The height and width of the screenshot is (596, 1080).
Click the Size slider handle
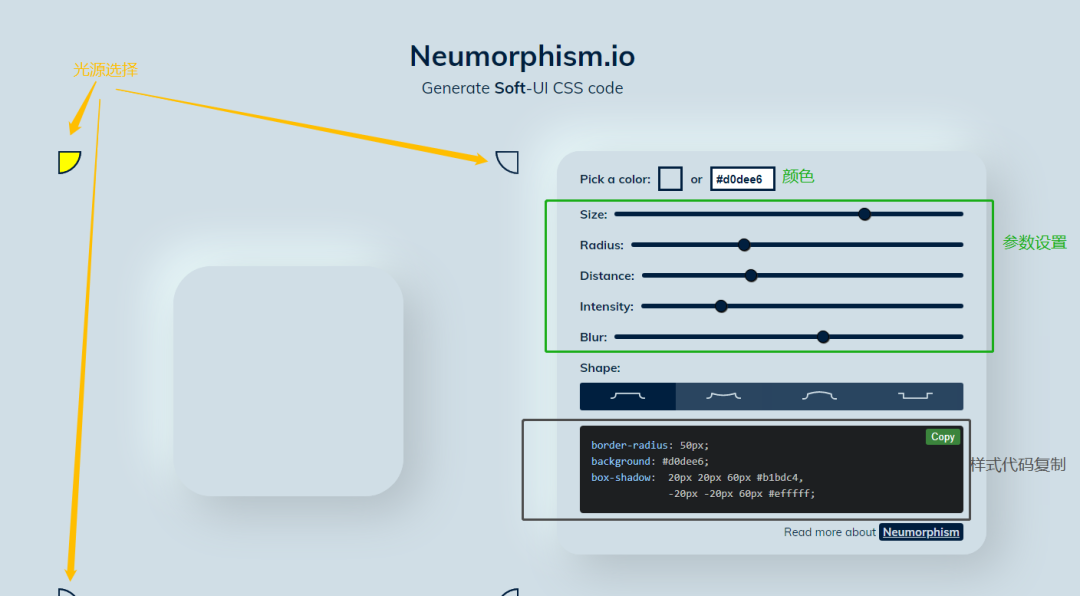point(864,214)
